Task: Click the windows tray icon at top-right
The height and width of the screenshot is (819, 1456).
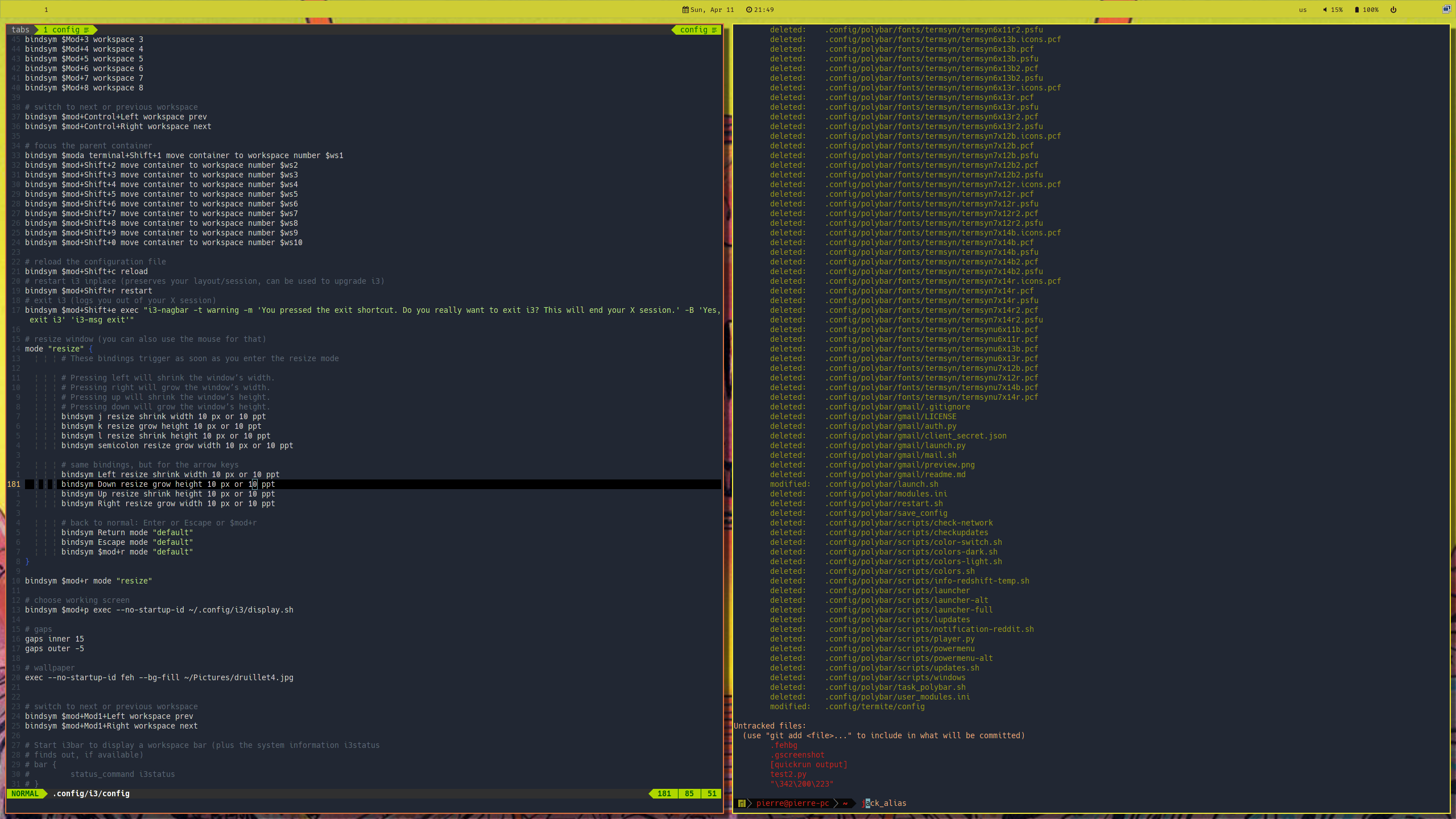Action: (x=1446, y=9)
